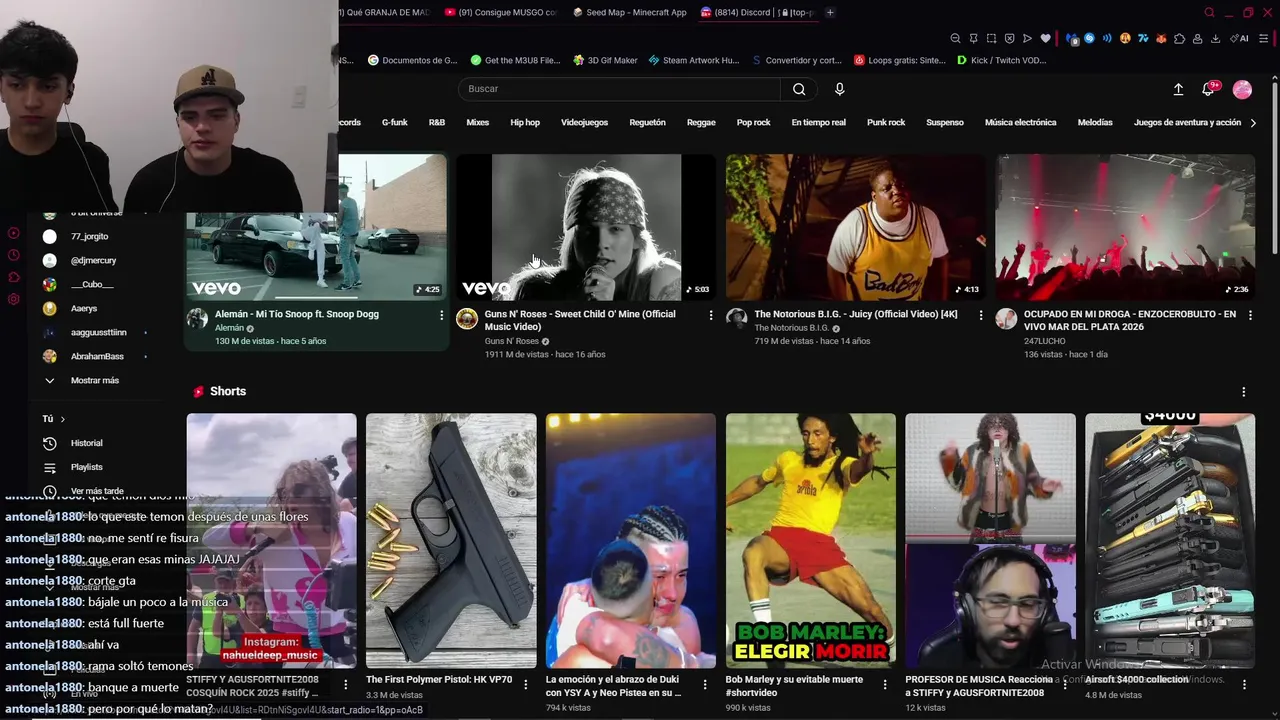Viewport: 1280px width, 720px height.
Task: Select the G-funk chip
Action: 394,122
